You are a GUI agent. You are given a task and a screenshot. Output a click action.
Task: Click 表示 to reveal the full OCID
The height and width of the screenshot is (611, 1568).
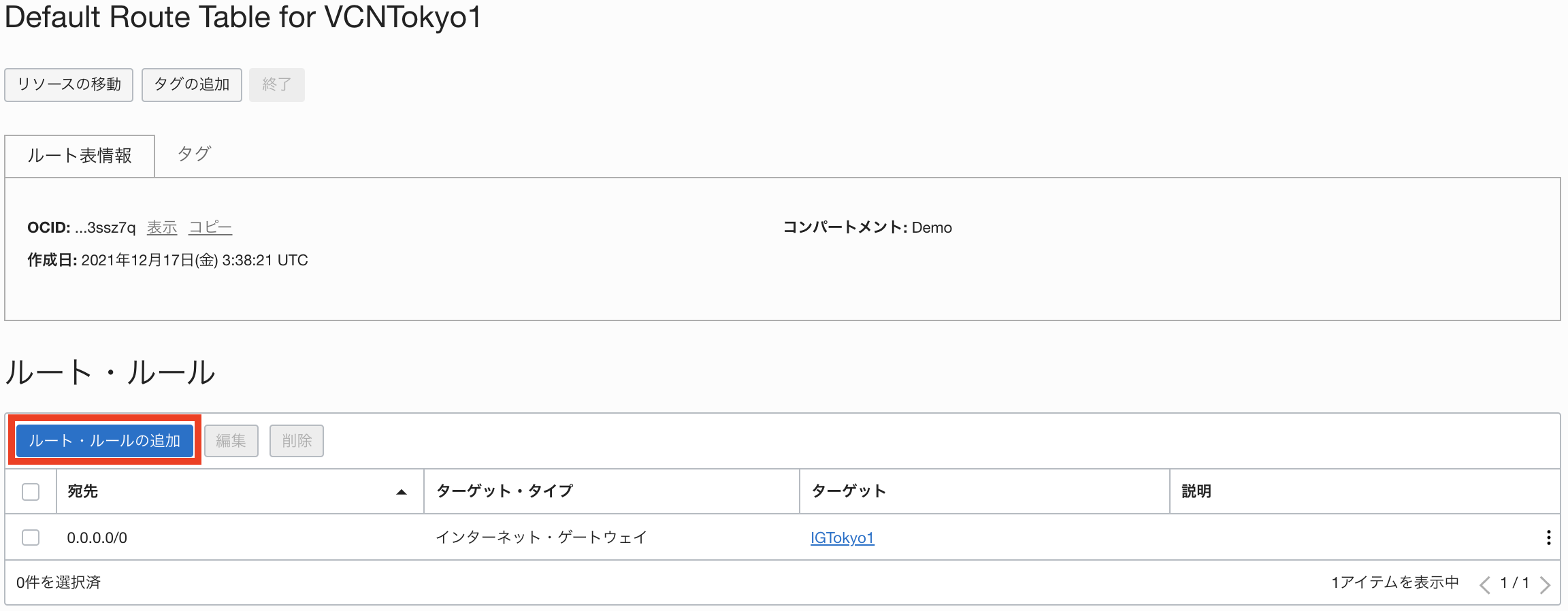point(161,228)
